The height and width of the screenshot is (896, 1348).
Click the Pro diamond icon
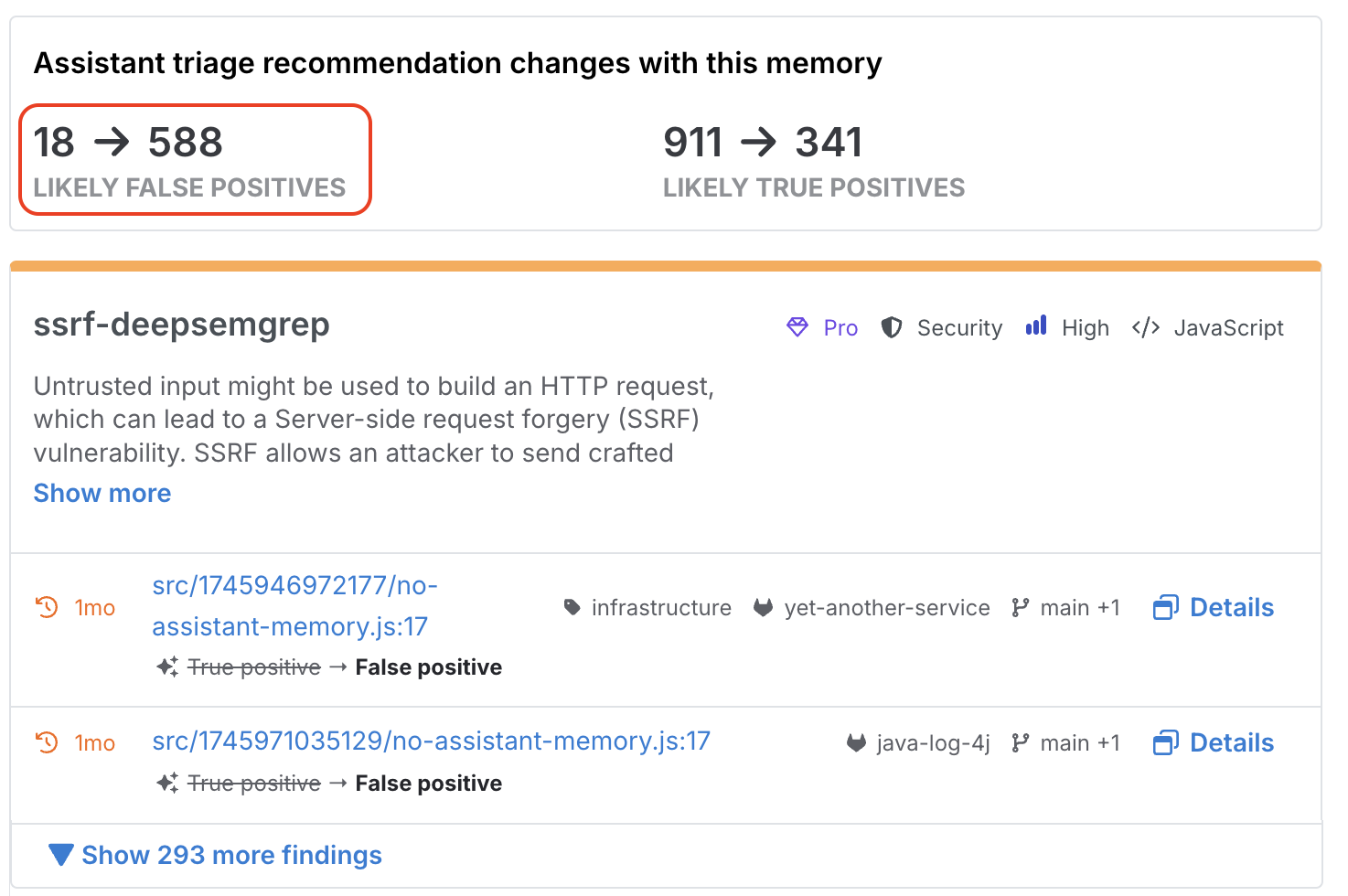click(797, 327)
